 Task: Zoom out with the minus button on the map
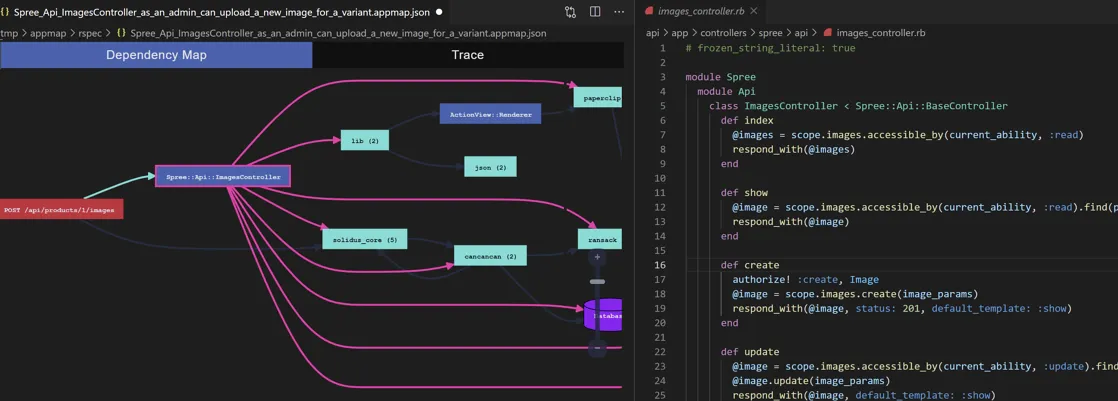(598, 349)
